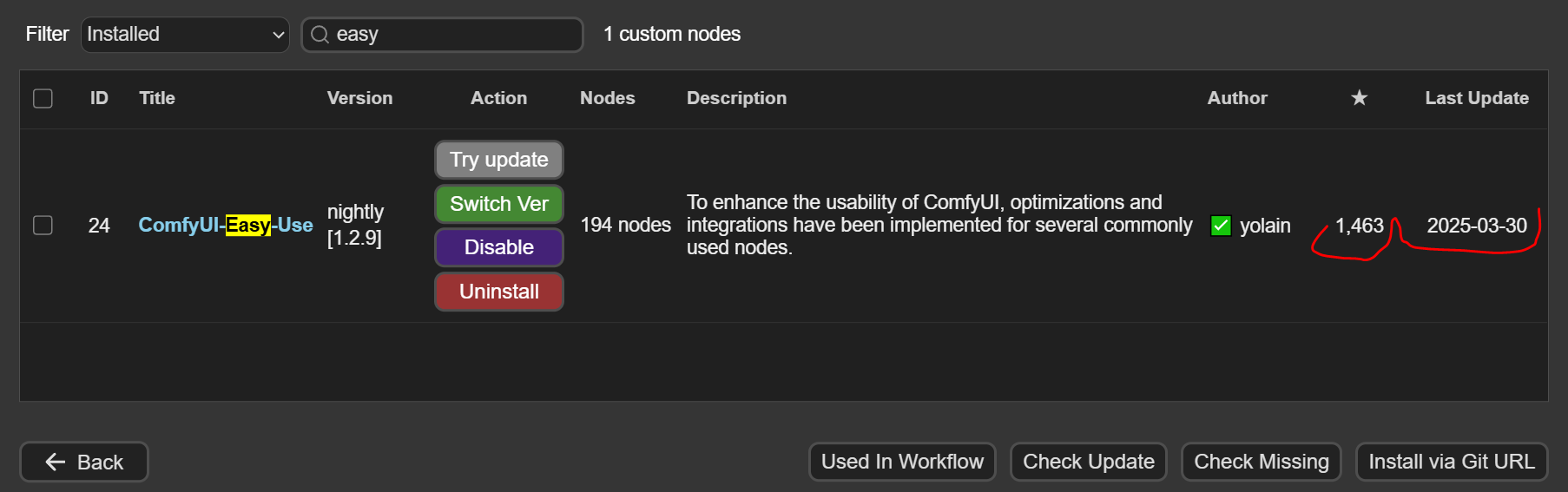The image size is (1568, 492).
Task: Disable the ComfyUI-Easy-Use node pack
Action: tap(499, 247)
